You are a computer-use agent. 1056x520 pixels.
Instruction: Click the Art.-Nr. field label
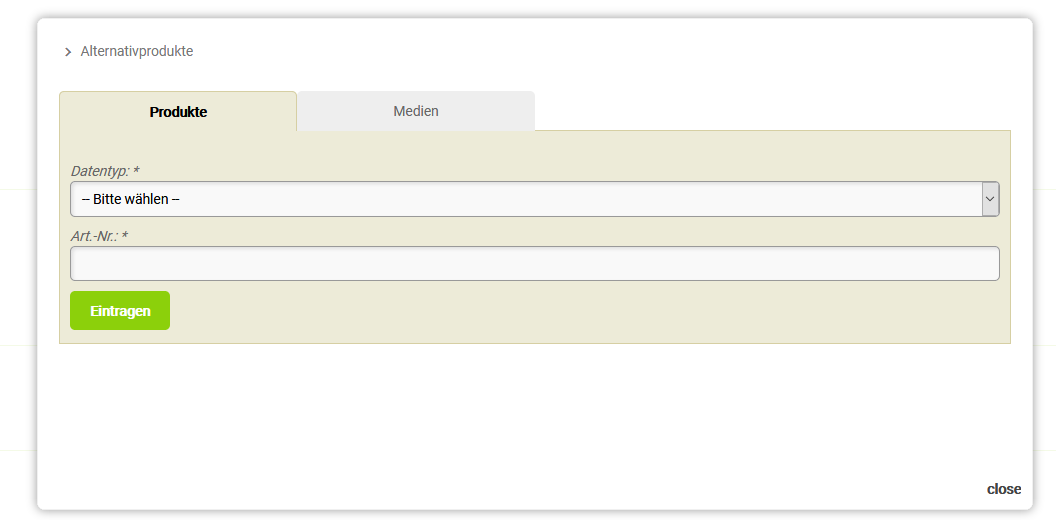pyautogui.click(x=99, y=236)
